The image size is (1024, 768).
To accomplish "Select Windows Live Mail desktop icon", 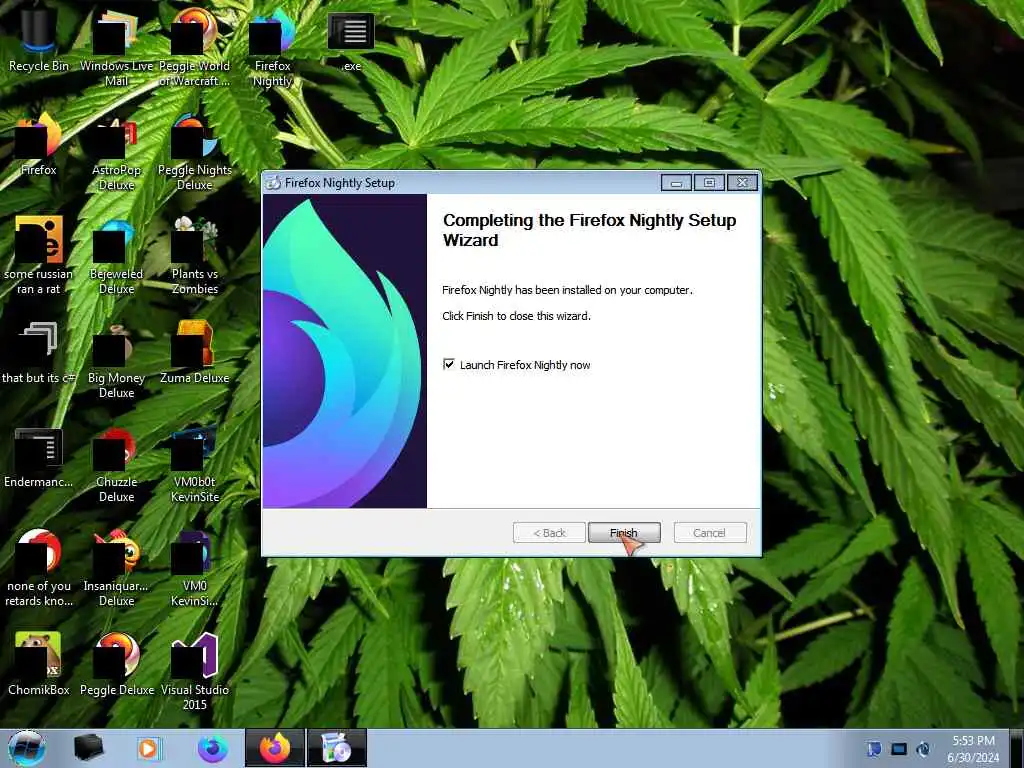I will click(x=116, y=47).
